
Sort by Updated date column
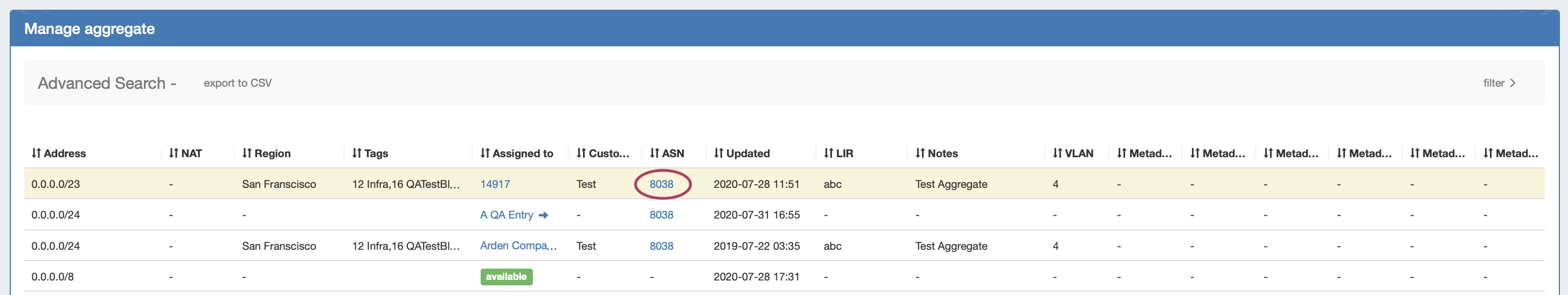(718, 153)
